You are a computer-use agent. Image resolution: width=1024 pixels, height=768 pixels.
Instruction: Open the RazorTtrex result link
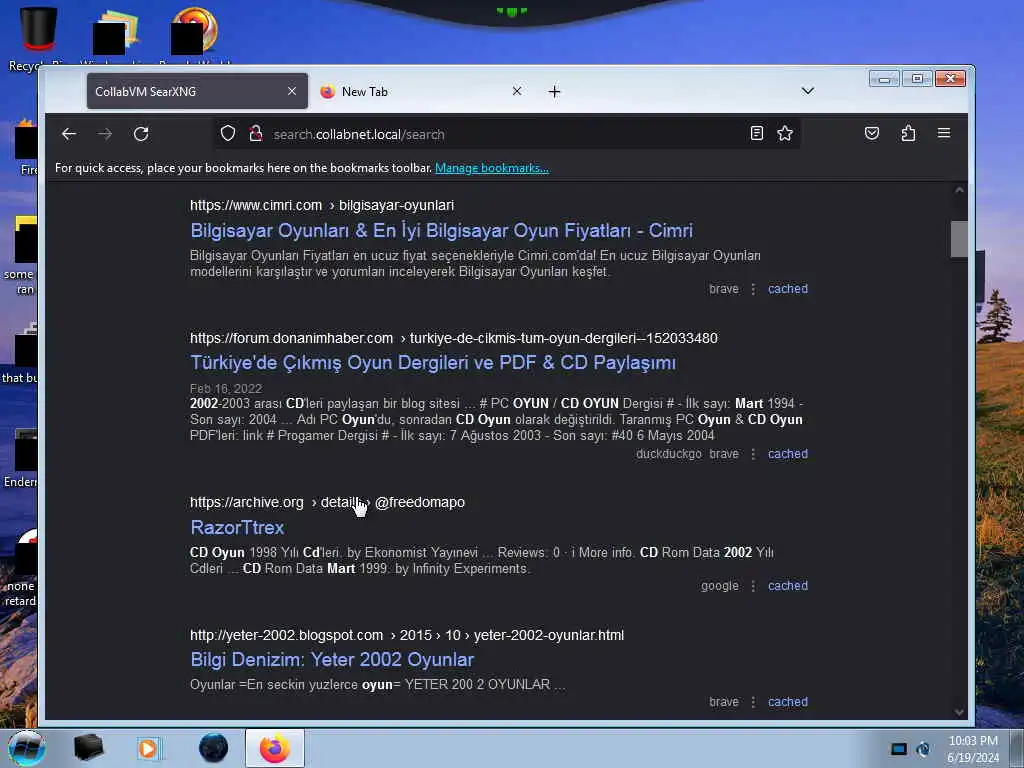[x=237, y=528]
